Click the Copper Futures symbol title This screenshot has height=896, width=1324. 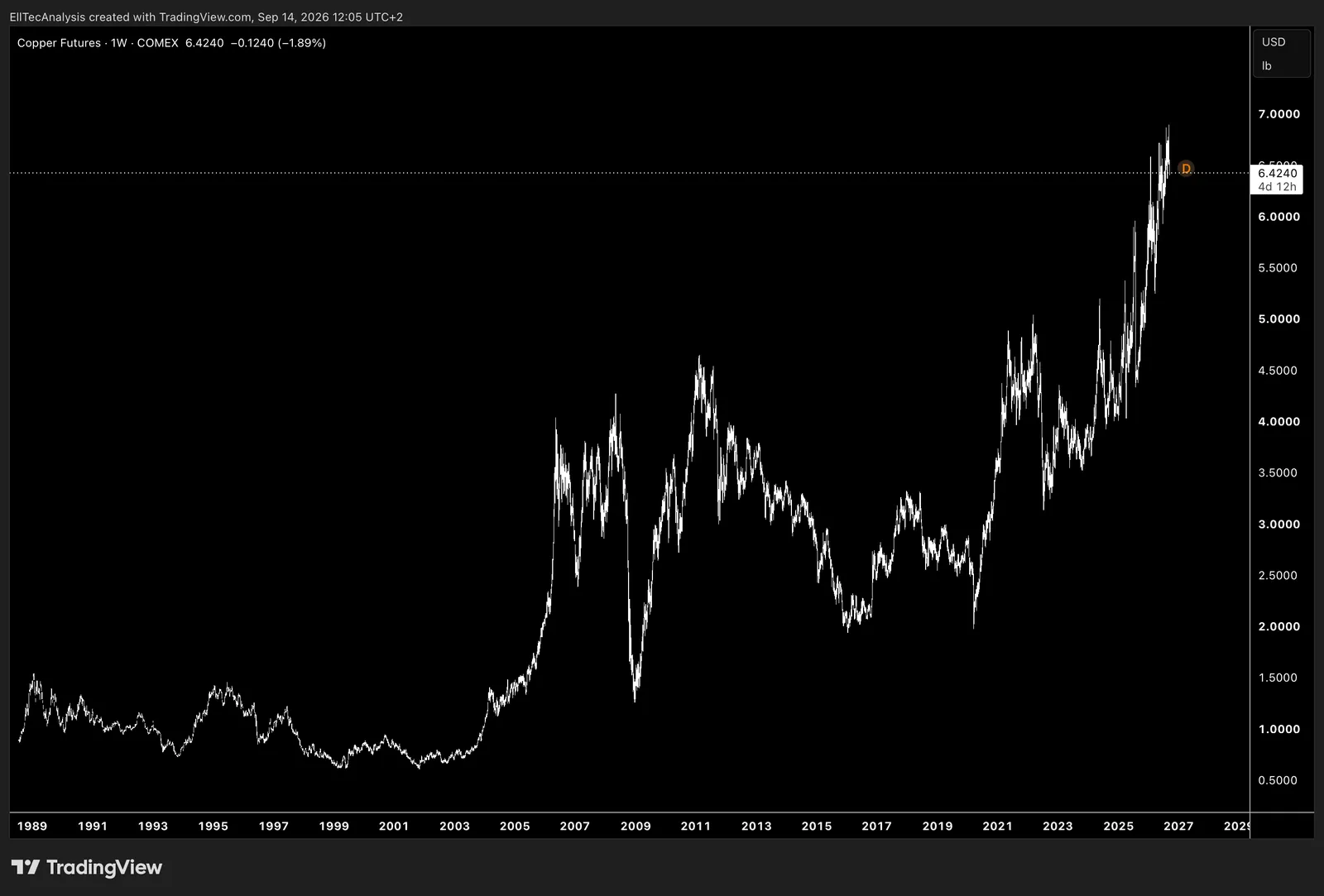coord(59,43)
